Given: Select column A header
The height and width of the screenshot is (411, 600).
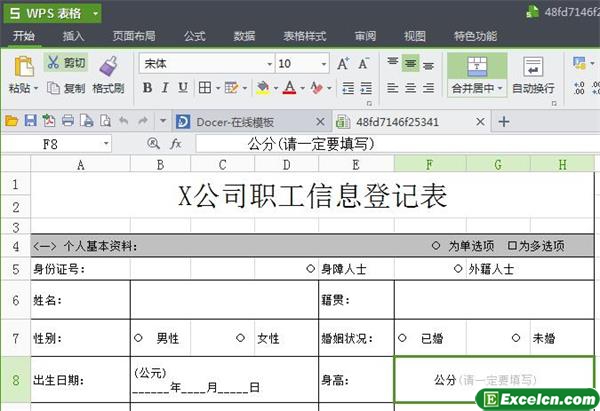Looking at the screenshot, I should click(x=80, y=165).
